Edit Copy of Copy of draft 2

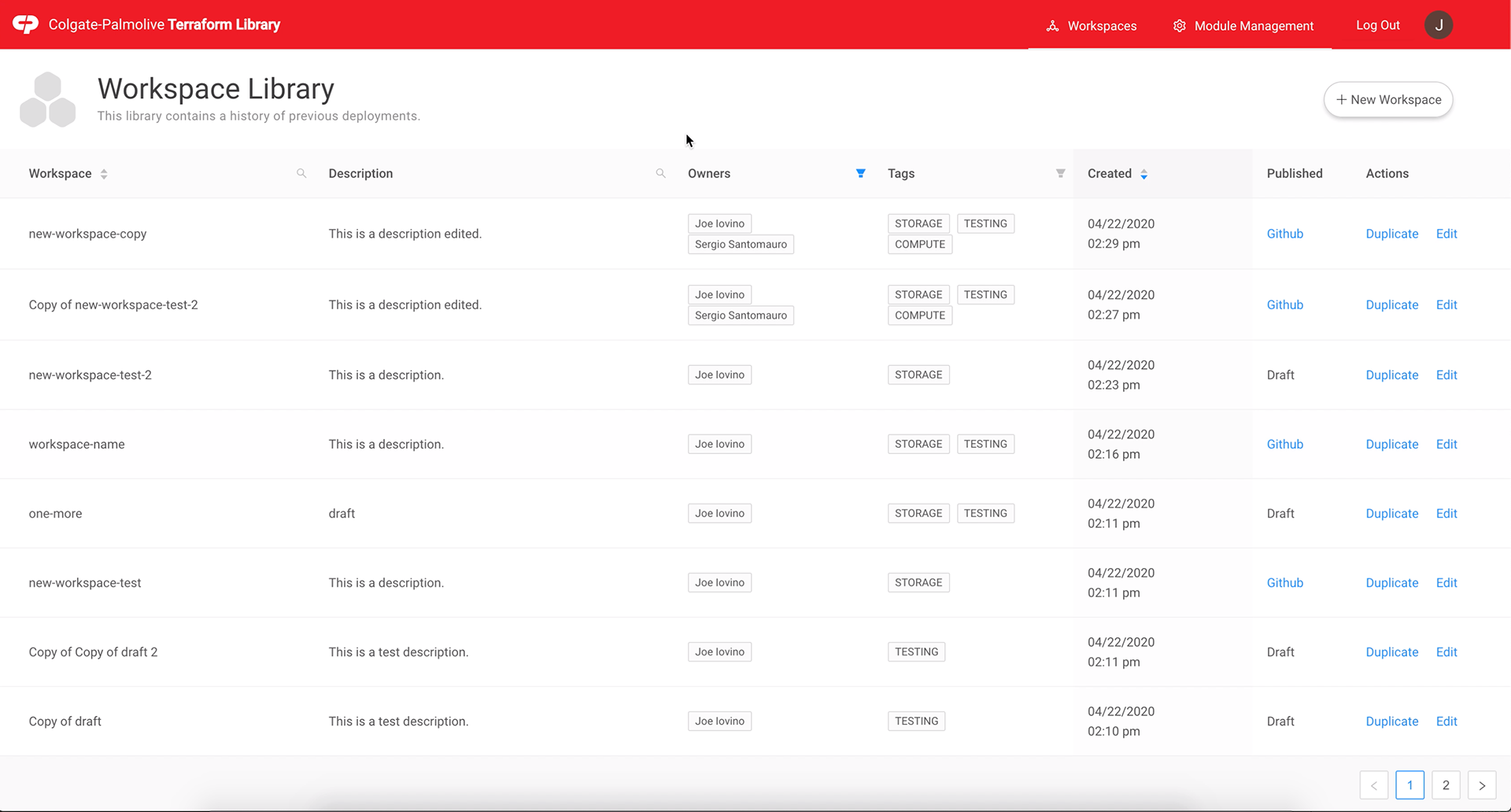[1446, 652]
